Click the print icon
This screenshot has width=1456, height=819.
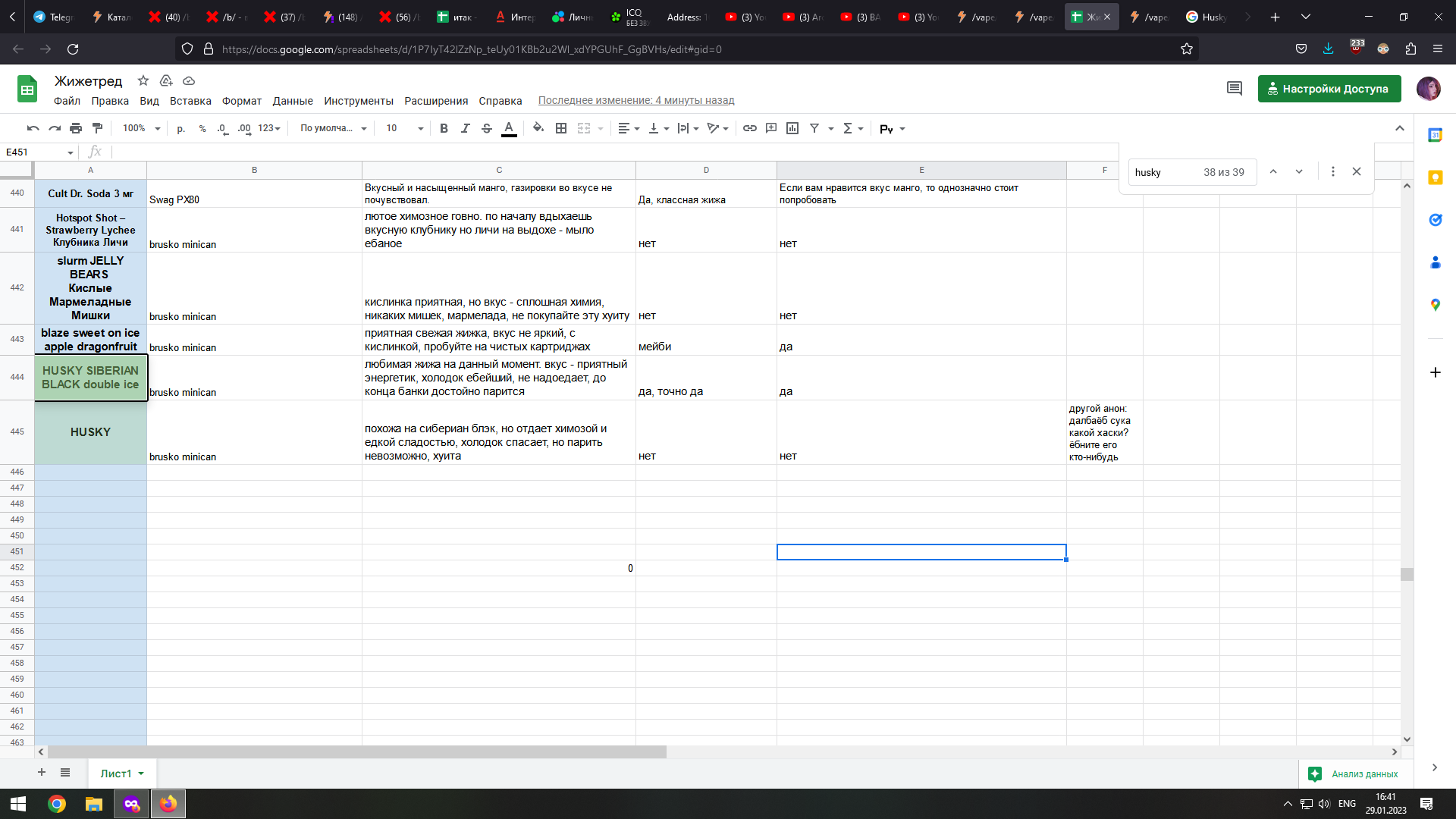pos(76,129)
